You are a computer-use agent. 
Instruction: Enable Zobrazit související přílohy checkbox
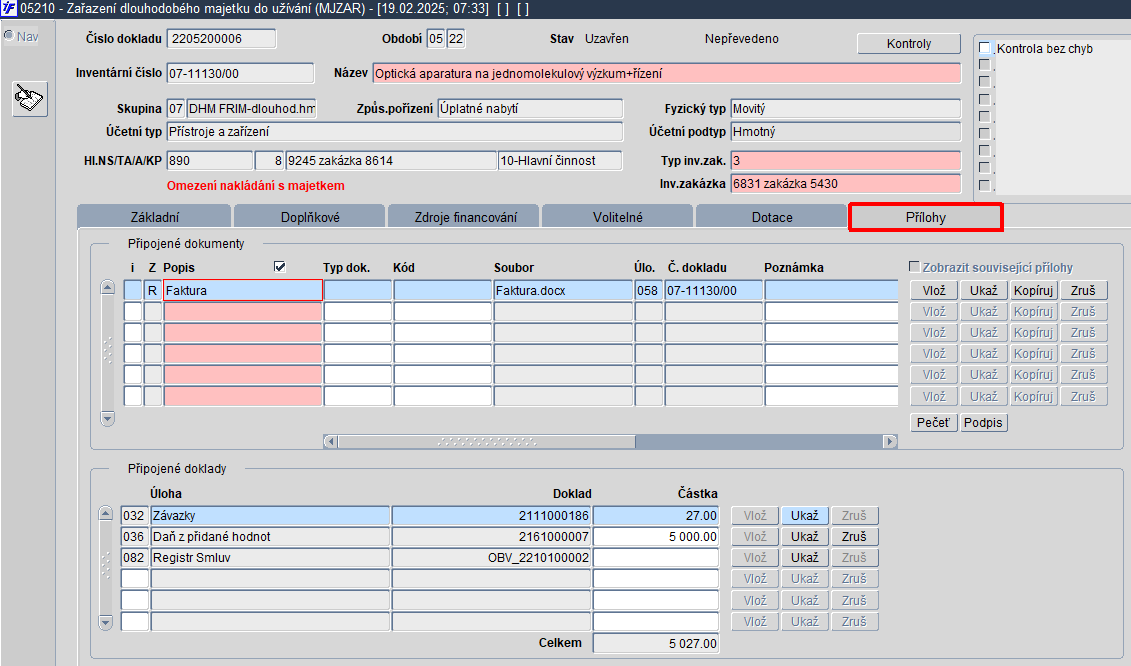[x=914, y=266]
